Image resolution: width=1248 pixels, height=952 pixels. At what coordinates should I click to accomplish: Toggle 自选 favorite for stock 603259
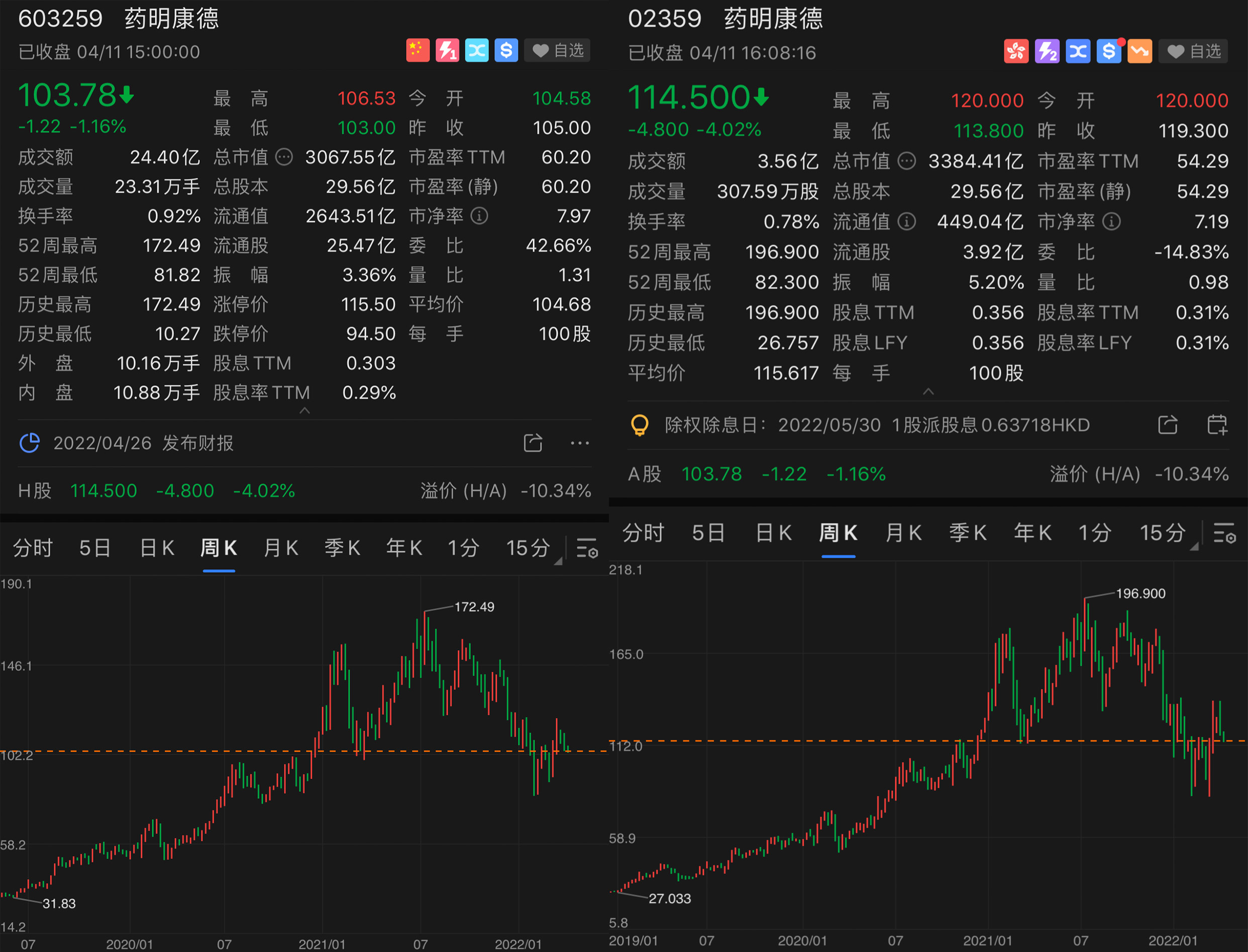(x=558, y=50)
